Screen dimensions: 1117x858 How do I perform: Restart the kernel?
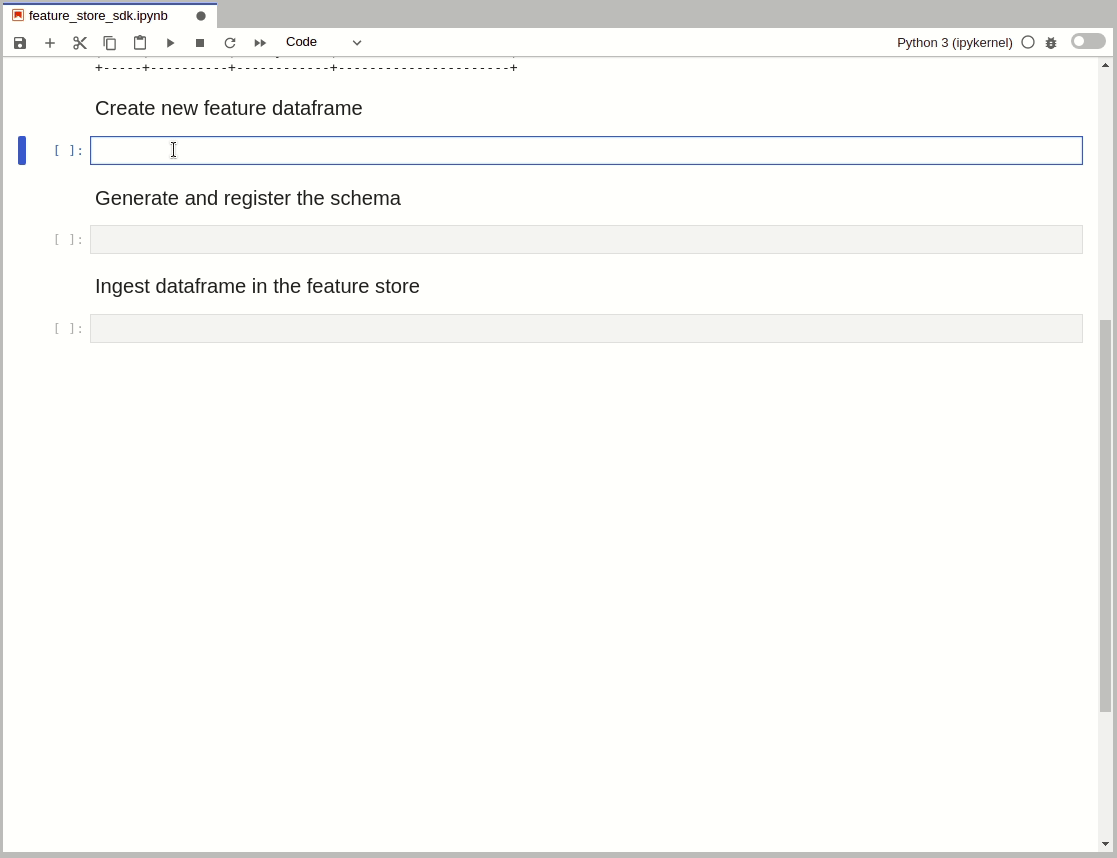tap(230, 43)
